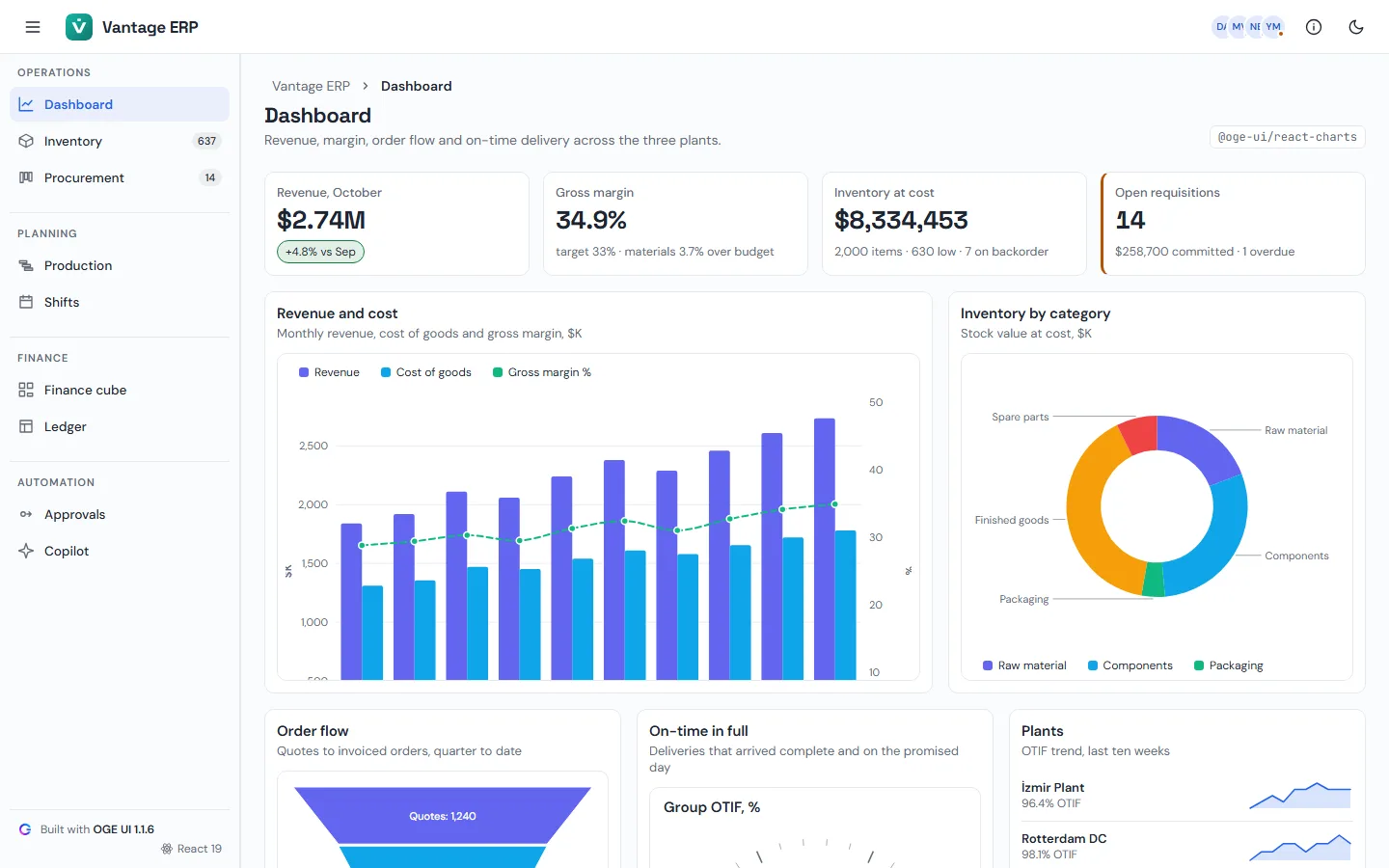Viewport: 1389px width, 868px height.
Task: Open Inventory in the sidebar
Action: point(120,141)
